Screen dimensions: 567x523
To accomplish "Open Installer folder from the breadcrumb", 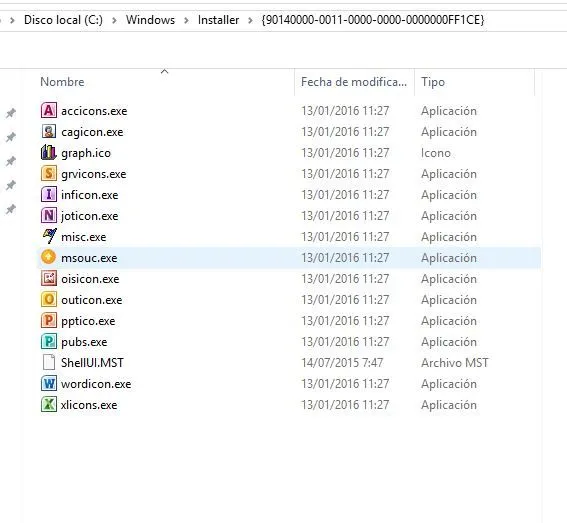I will pyautogui.click(x=218, y=20).
